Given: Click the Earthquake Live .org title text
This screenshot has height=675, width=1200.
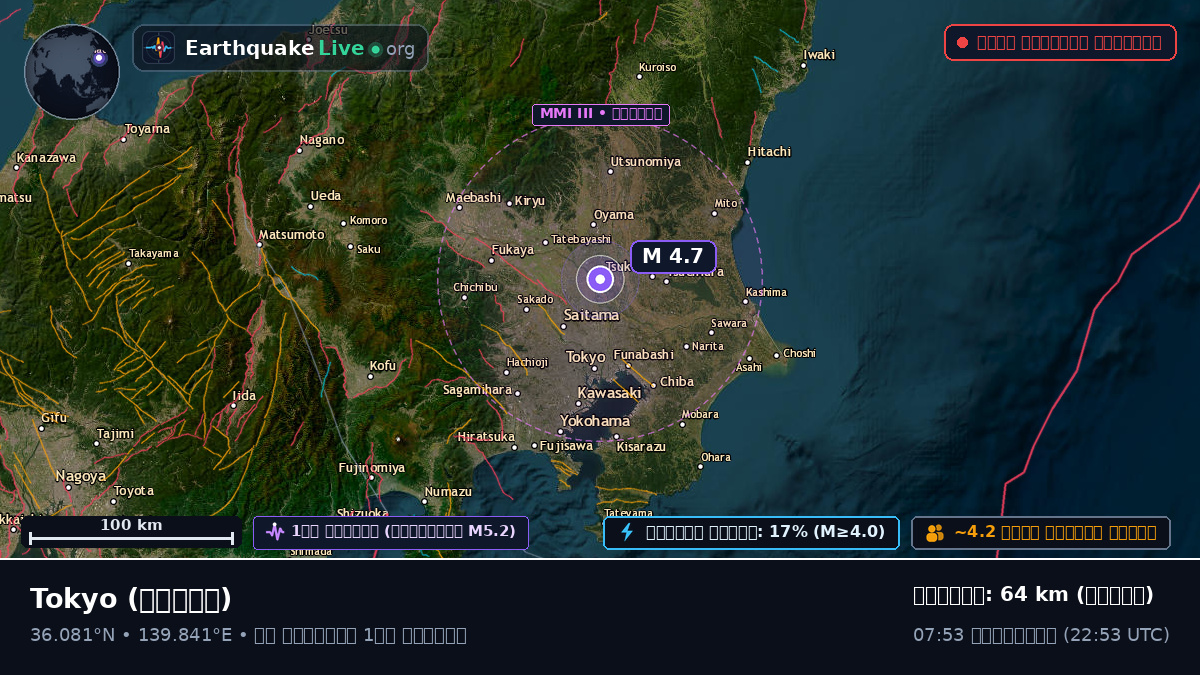Looking at the screenshot, I should pos(299,48).
